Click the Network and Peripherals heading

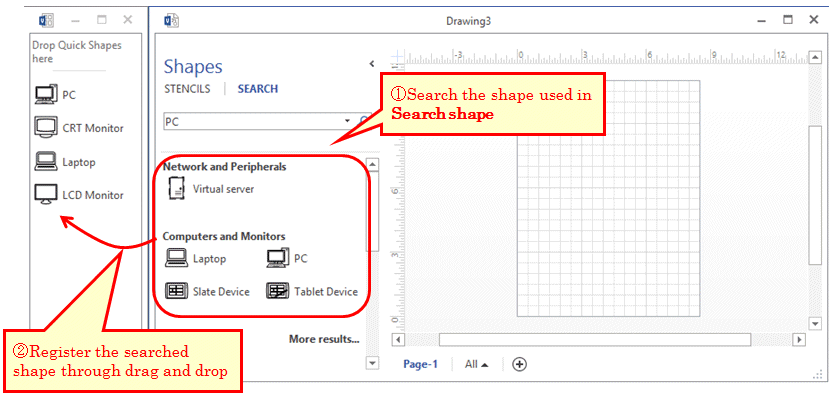pyautogui.click(x=225, y=167)
